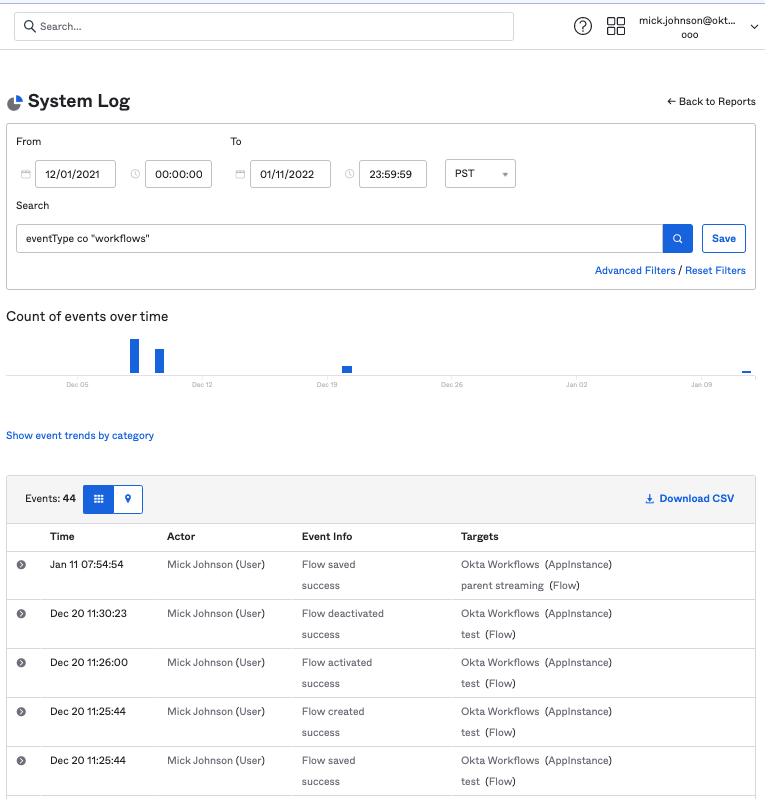Click the Save search button
The image size is (765, 799).
point(724,239)
